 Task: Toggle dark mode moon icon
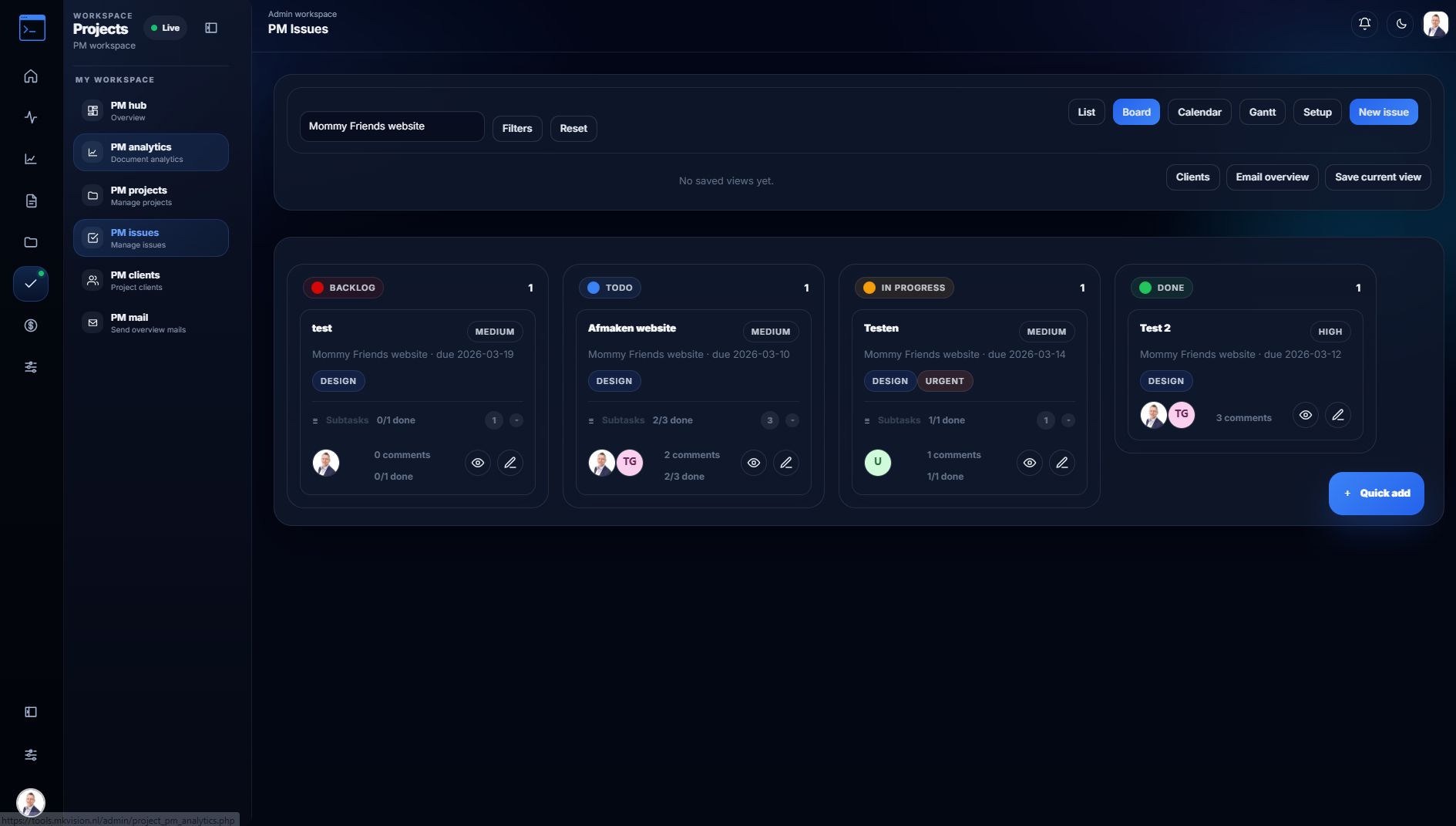[1401, 24]
